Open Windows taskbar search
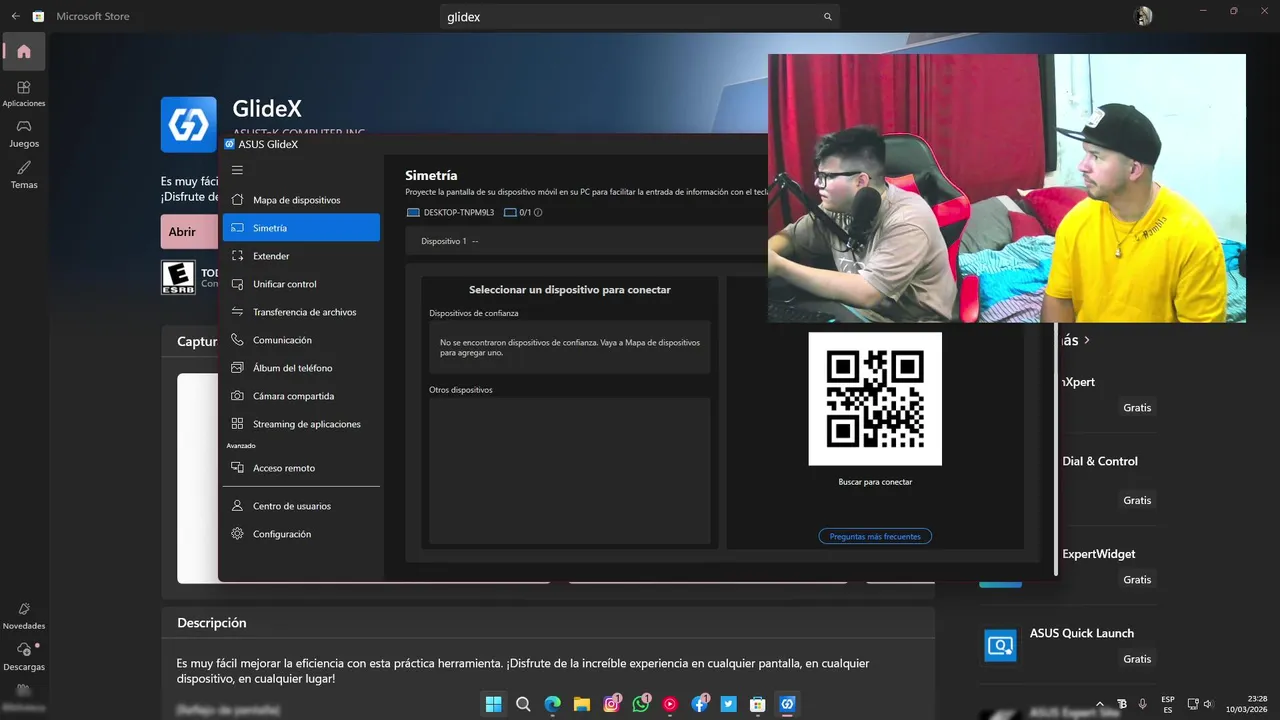The height and width of the screenshot is (720, 1280). [x=523, y=704]
